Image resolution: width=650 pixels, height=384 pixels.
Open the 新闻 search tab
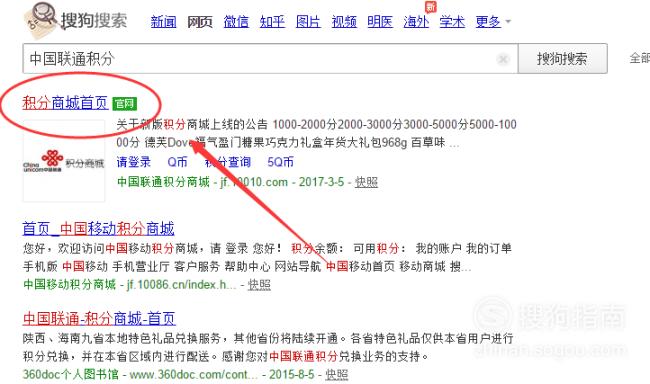pos(163,22)
